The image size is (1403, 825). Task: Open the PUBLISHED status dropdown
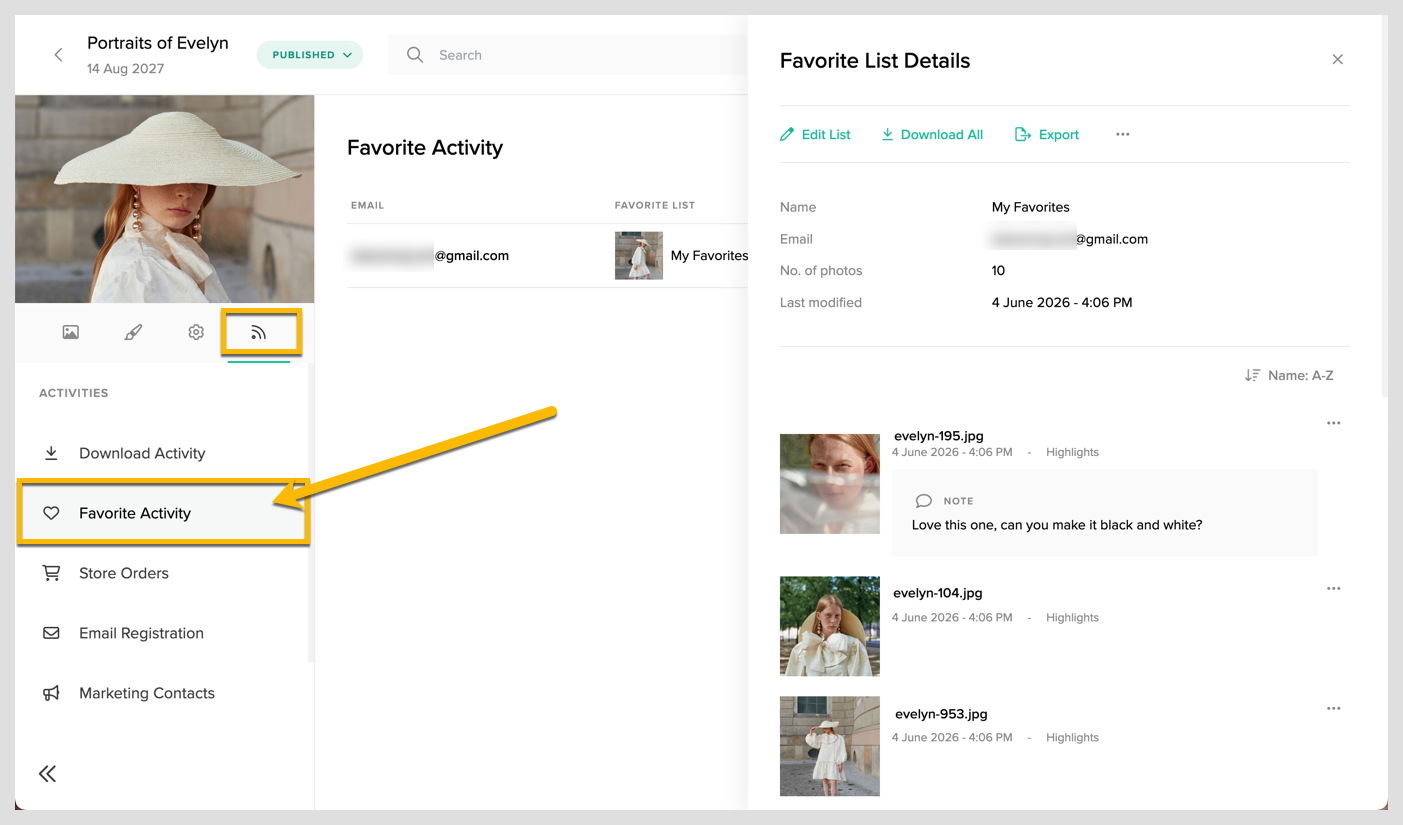(310, 55)
